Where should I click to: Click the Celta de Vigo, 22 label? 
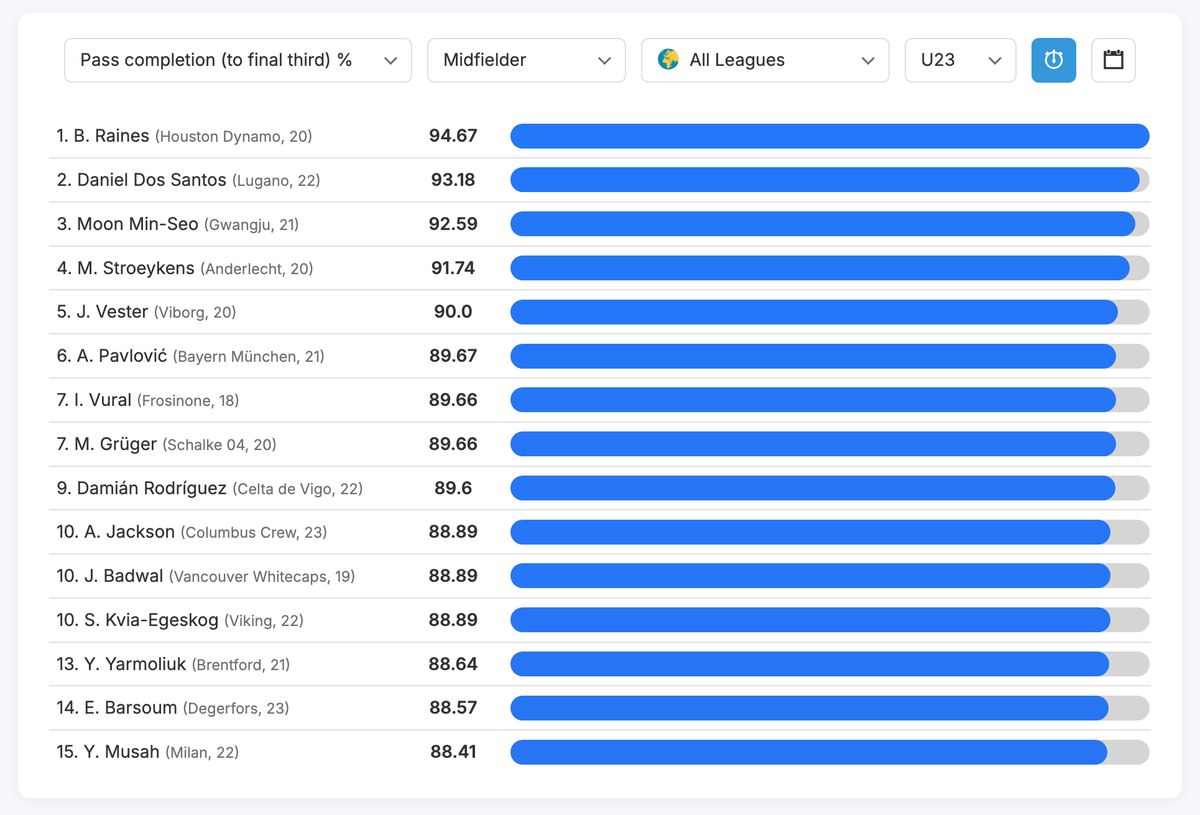pos(298,489)
